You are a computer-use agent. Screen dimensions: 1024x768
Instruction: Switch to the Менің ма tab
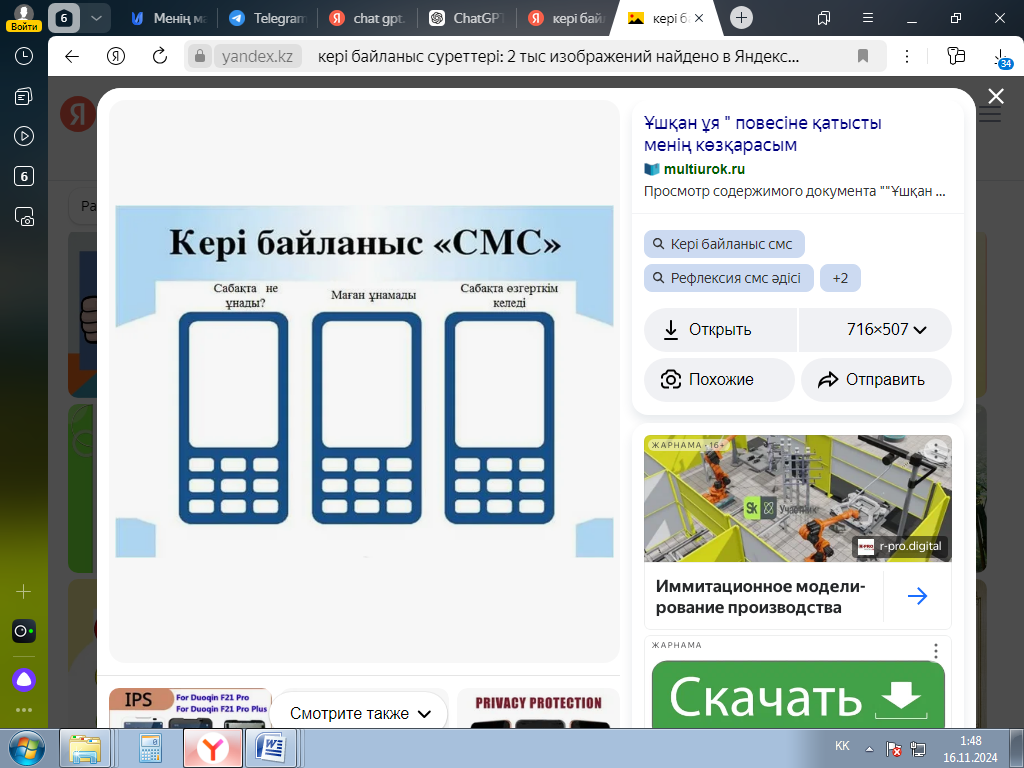point(168,18)
